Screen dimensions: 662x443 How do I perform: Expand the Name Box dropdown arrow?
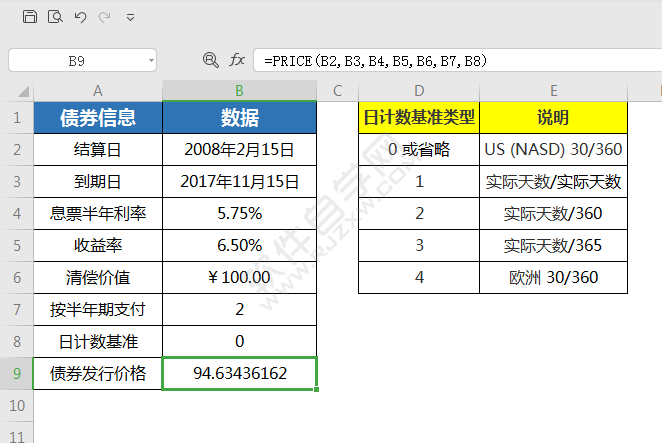pos(151,61)
